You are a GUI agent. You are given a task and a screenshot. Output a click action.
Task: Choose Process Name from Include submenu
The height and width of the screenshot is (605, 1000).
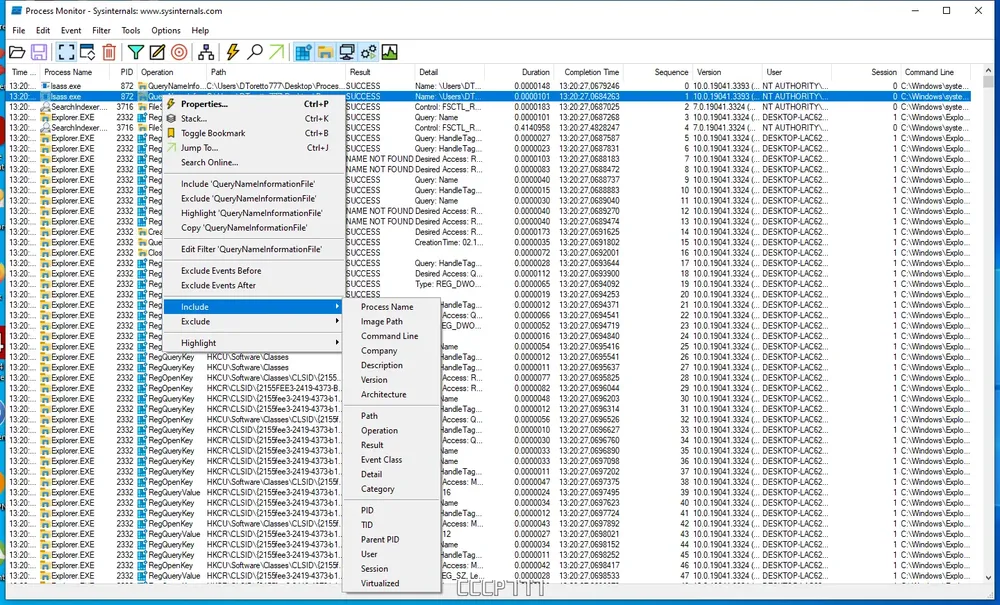pos(387,307)
